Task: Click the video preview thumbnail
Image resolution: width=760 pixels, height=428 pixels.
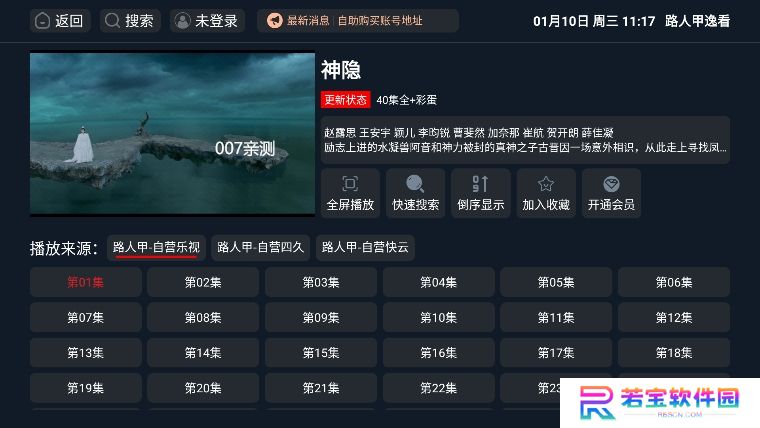Action: point(172,133)
